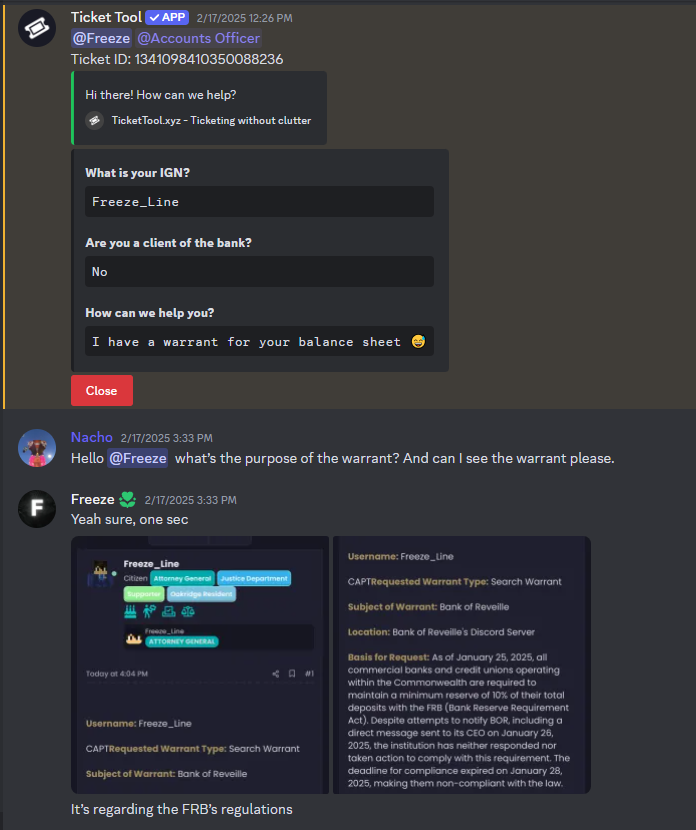
Task: Open the right warrant details screenshot
Action: point(462,665)
